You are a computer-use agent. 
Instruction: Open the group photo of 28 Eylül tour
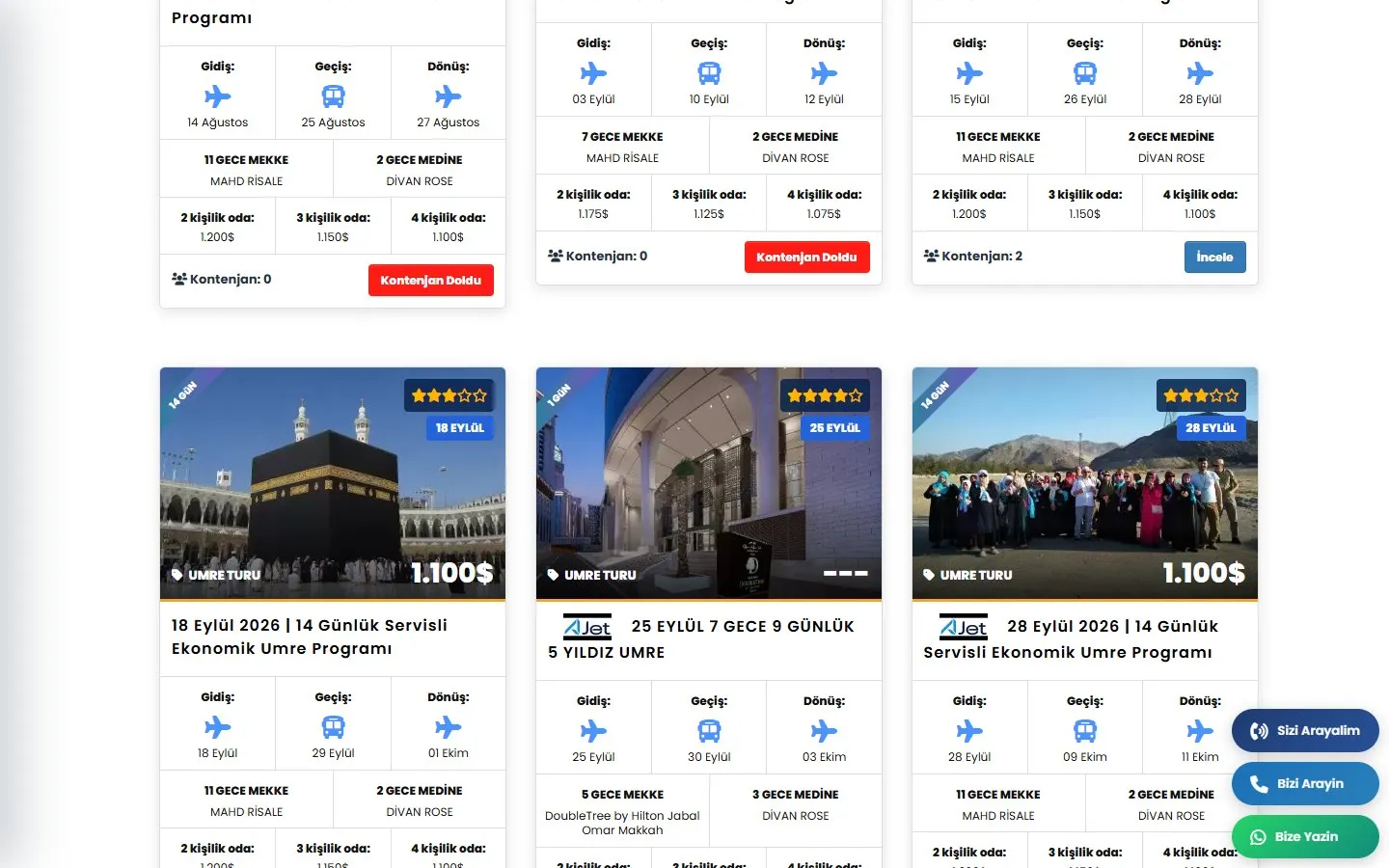coord(1085,483)
